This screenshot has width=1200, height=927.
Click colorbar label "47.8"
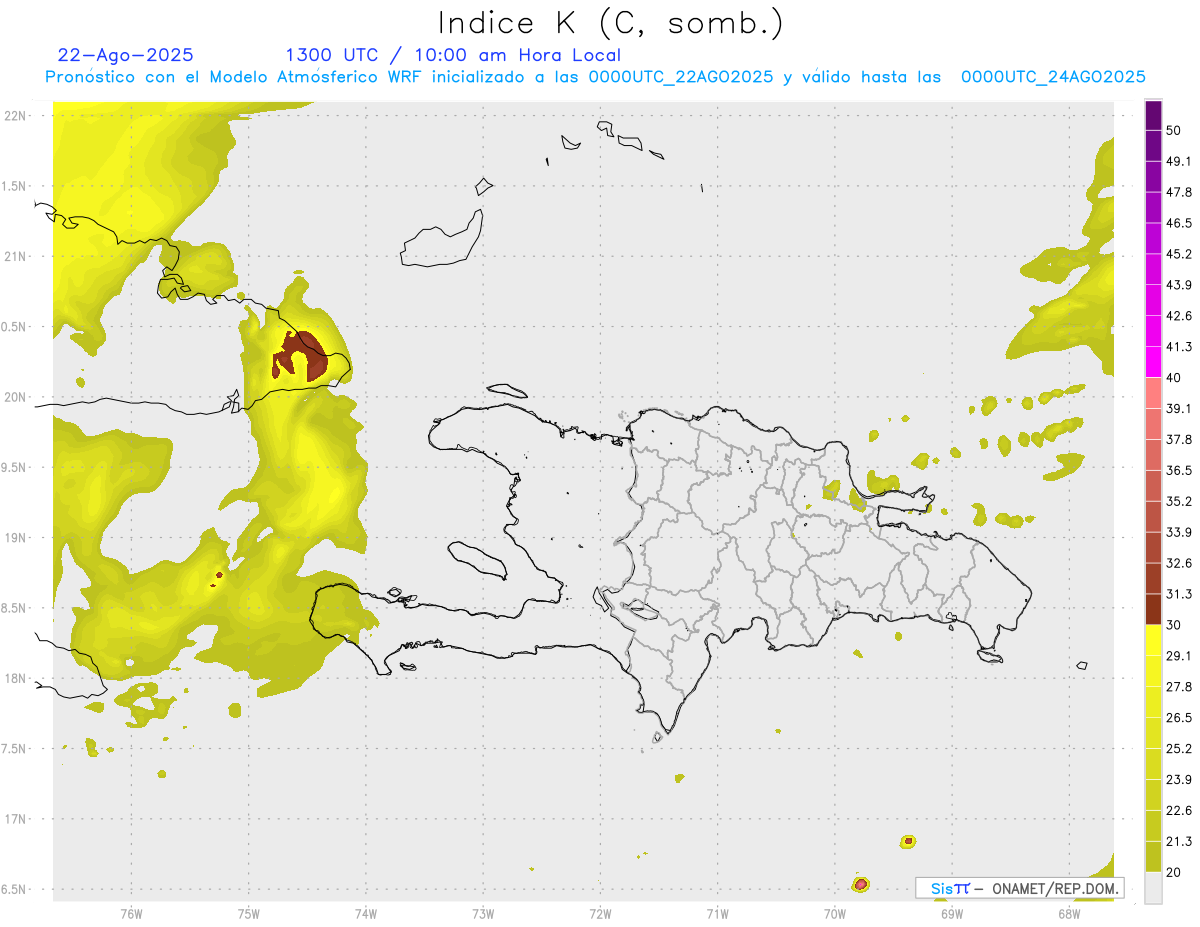1179,192
